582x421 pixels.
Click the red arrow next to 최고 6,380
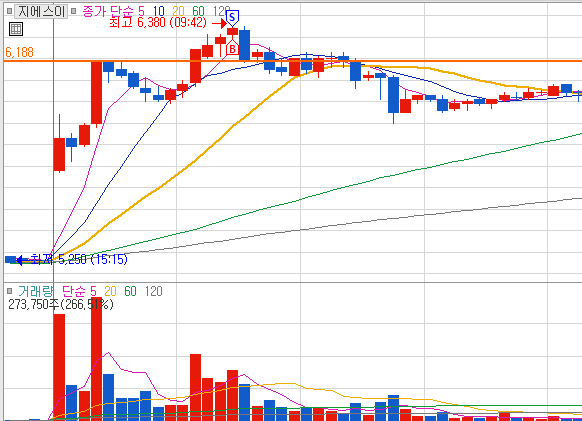click(219, 23)
